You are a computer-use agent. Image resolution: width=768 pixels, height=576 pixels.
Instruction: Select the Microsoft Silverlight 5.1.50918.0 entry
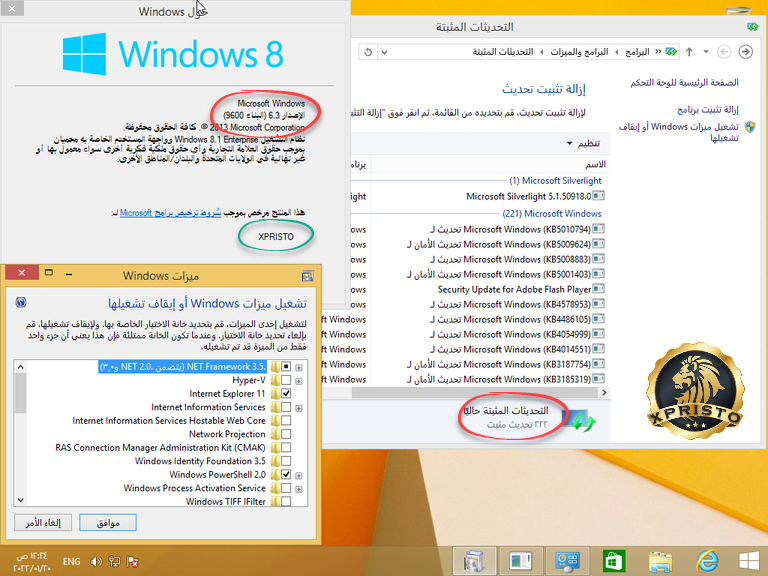pyautogui.click(x=535, y=196)
